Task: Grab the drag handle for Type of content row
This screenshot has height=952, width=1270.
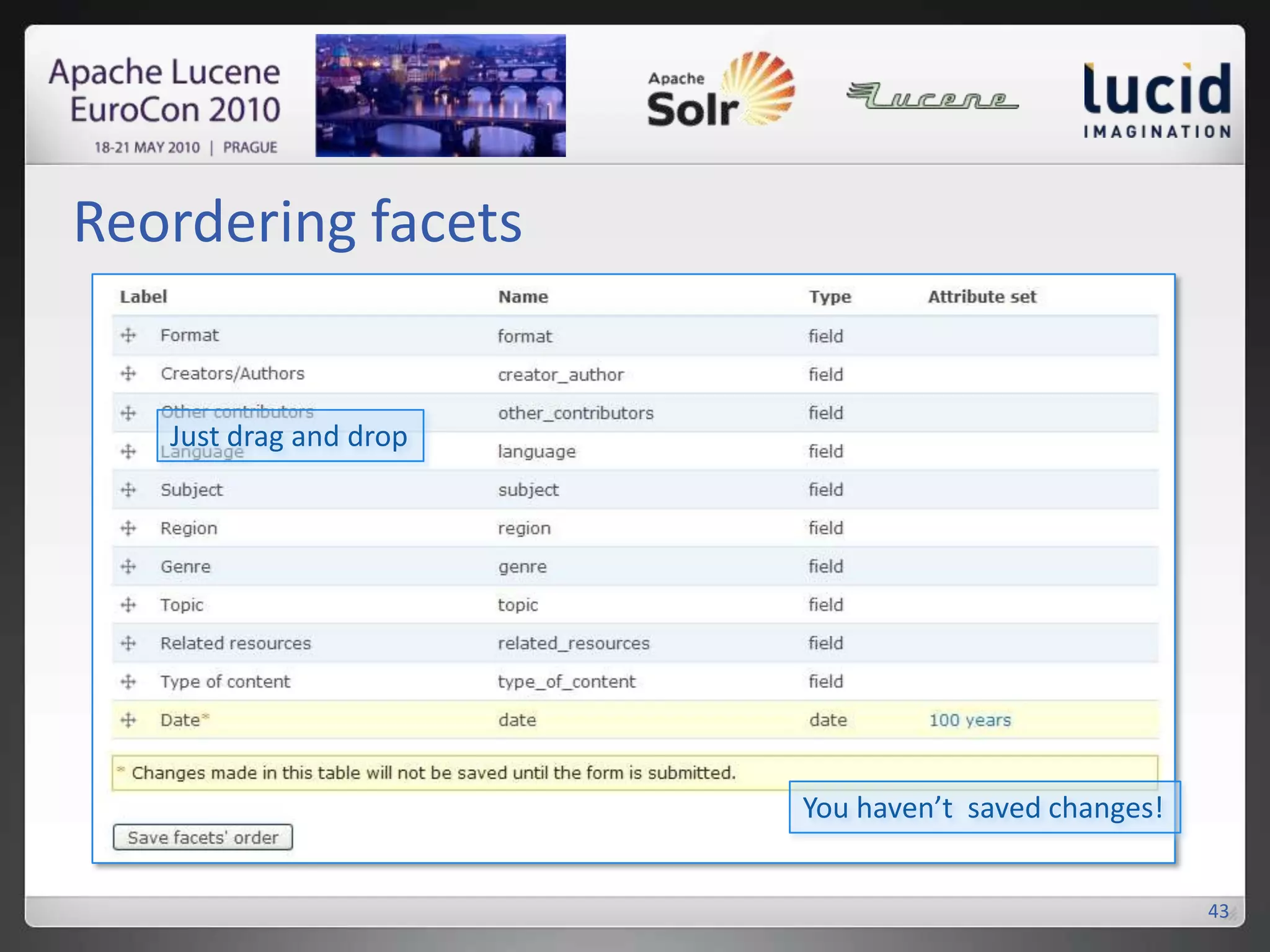Action: click(x=128, y=682)
